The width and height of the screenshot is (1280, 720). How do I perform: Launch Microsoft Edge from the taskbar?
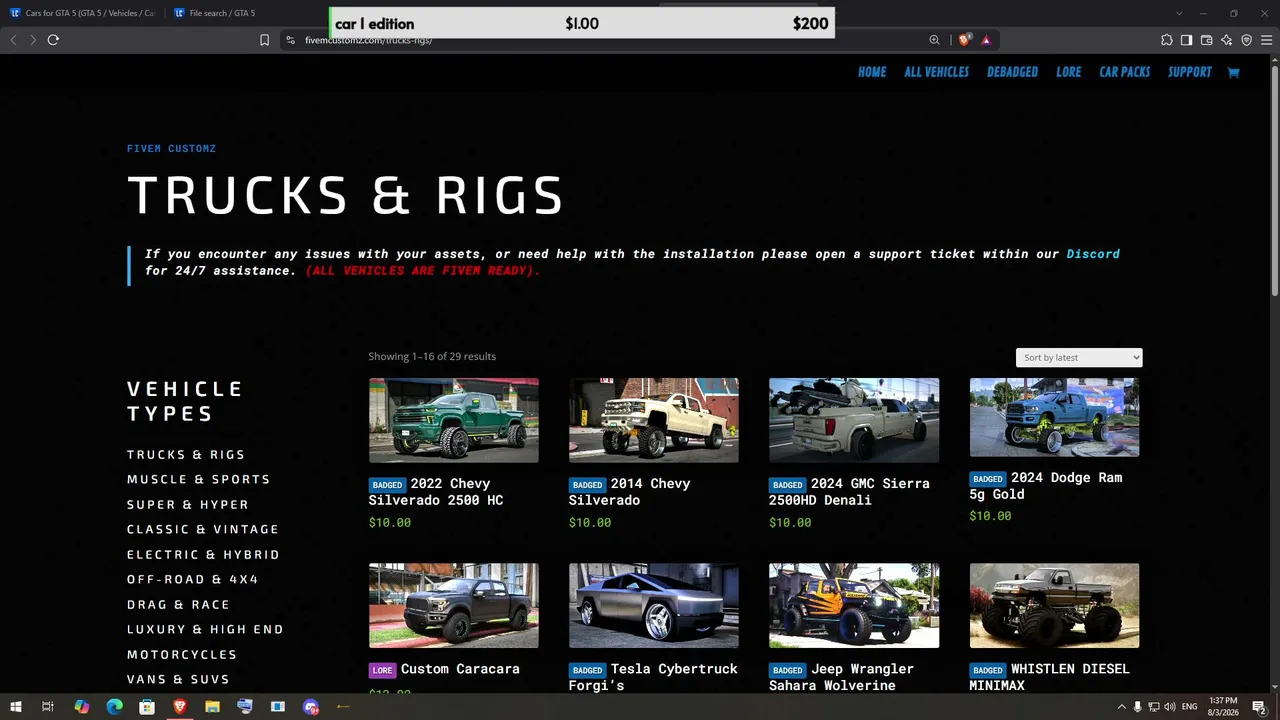pyautogui.click(x=114, y=707)
